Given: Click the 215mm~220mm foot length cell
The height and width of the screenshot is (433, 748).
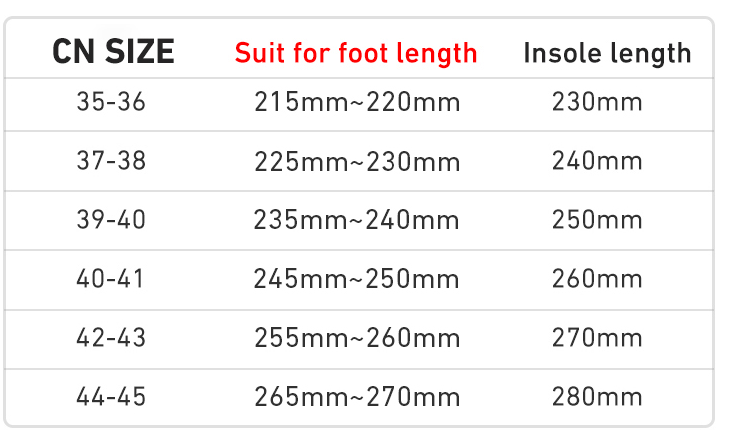Looking at the screenshot, I should (x=357, y=102).
